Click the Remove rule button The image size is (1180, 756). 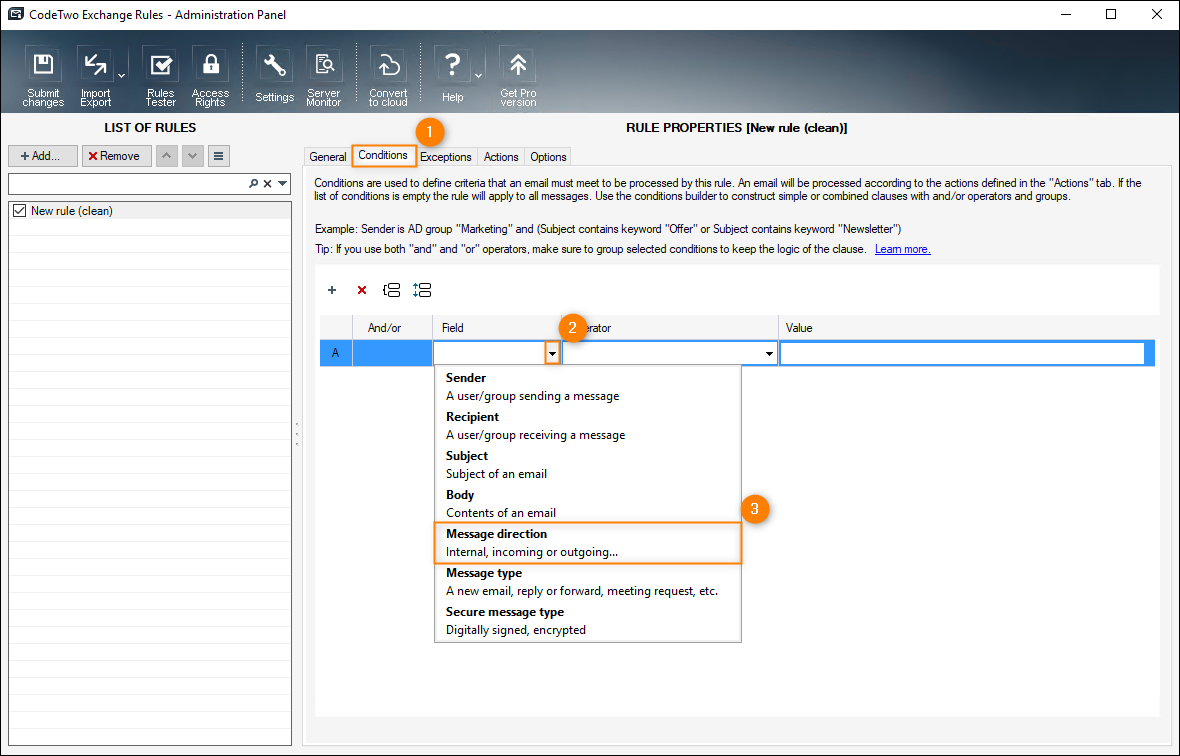point(117,156)
